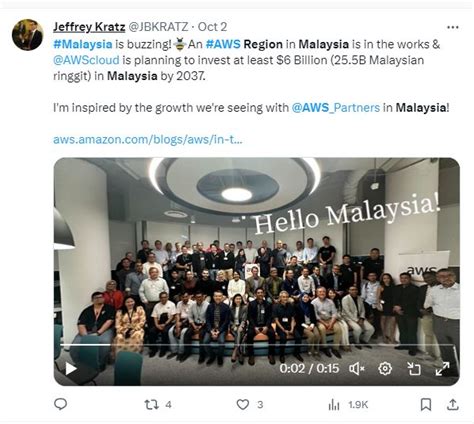Click Jeffrey Kratz's profile avatar
Image resolution: width=474 pixels, height=424 pixels.
(28, 35)
